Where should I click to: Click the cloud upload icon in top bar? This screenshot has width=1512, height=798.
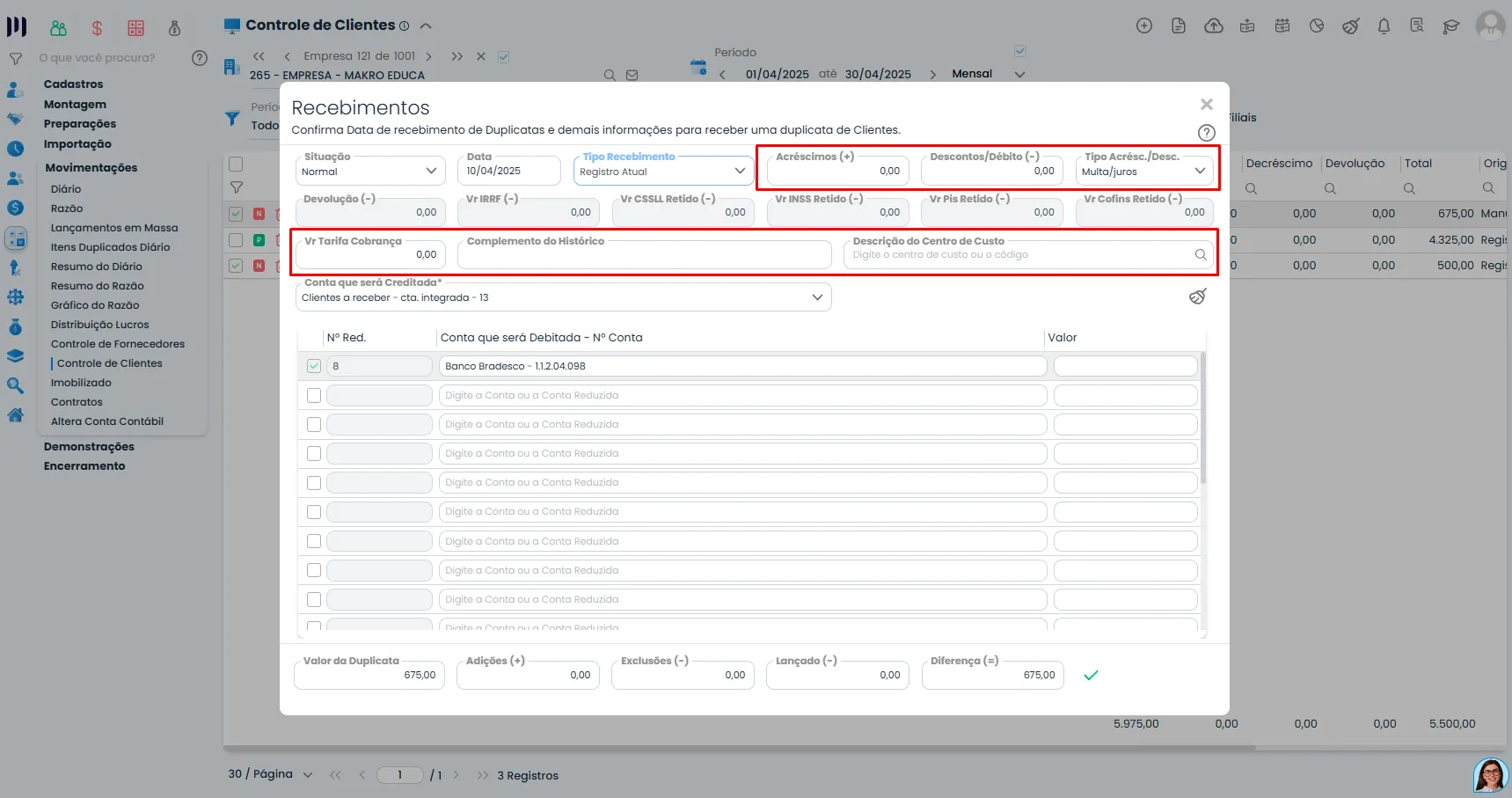pyautogui.click(x=1213, y=26)
